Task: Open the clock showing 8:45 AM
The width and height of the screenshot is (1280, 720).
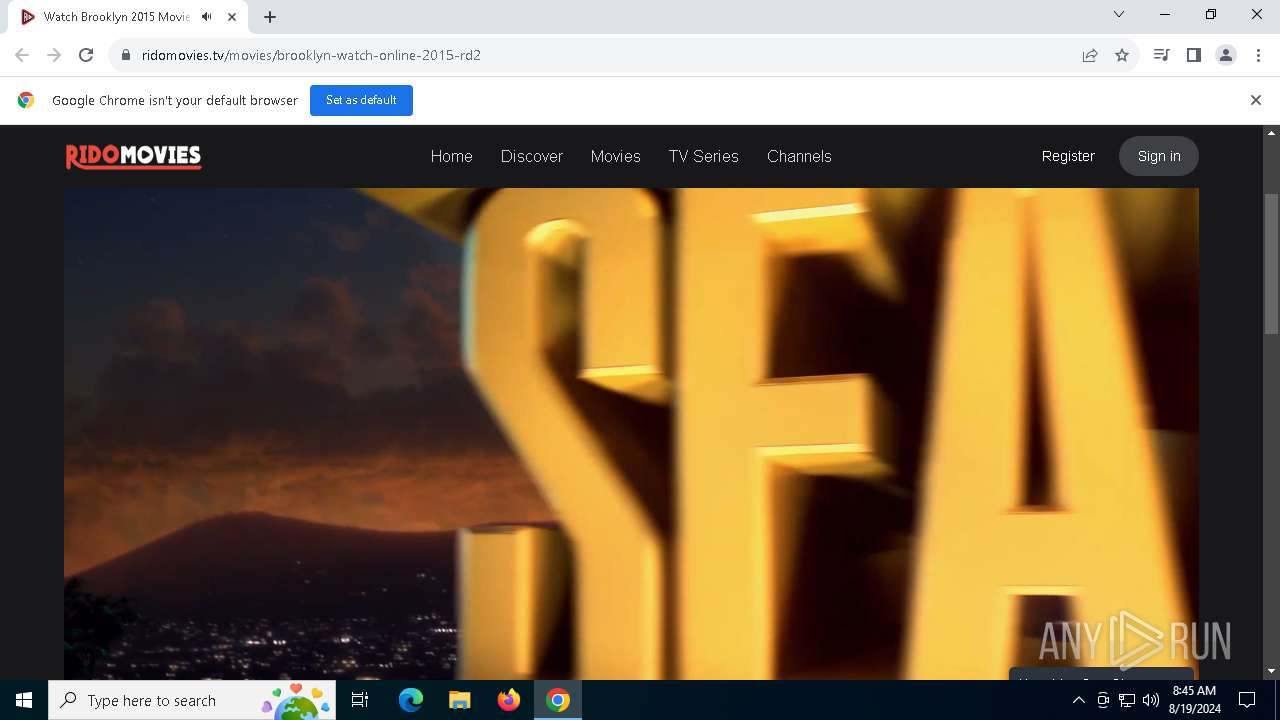Action: click(x=1194, y=700)
